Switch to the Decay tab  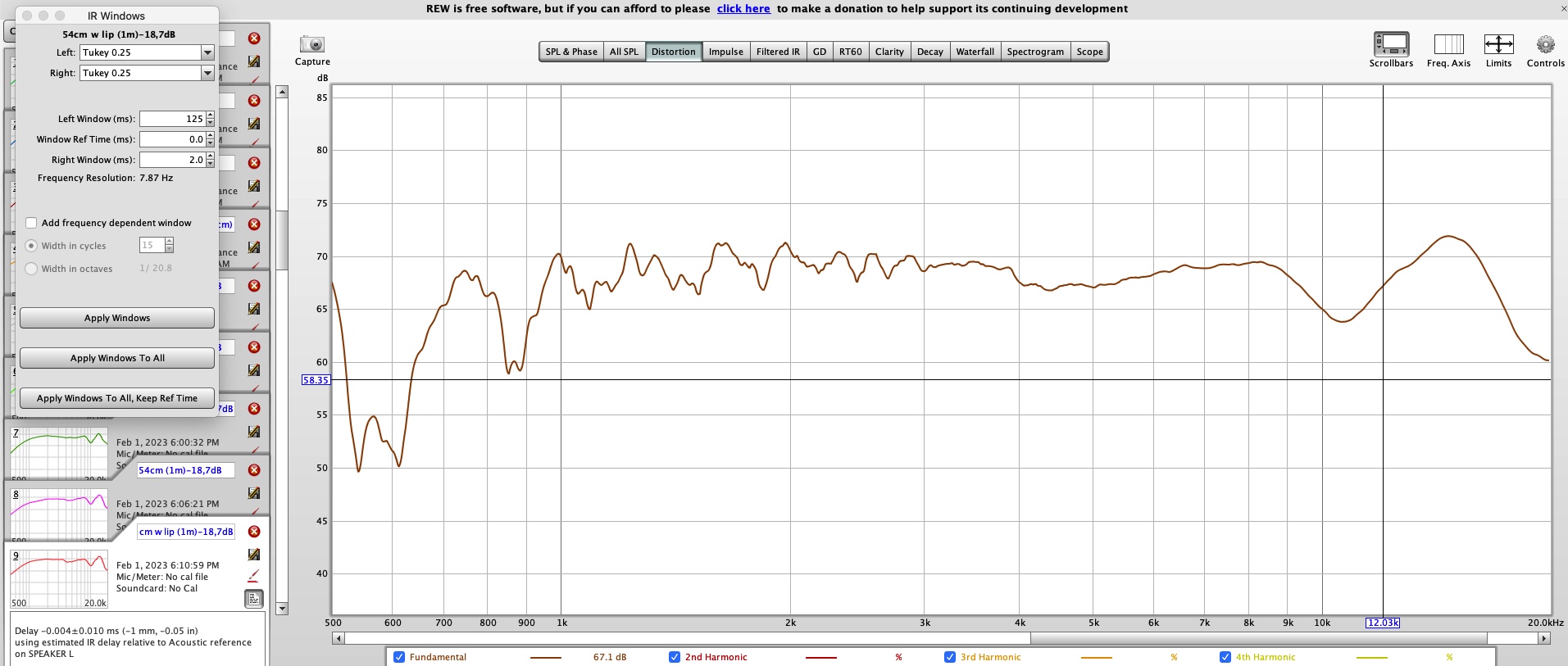pos(930,52)
